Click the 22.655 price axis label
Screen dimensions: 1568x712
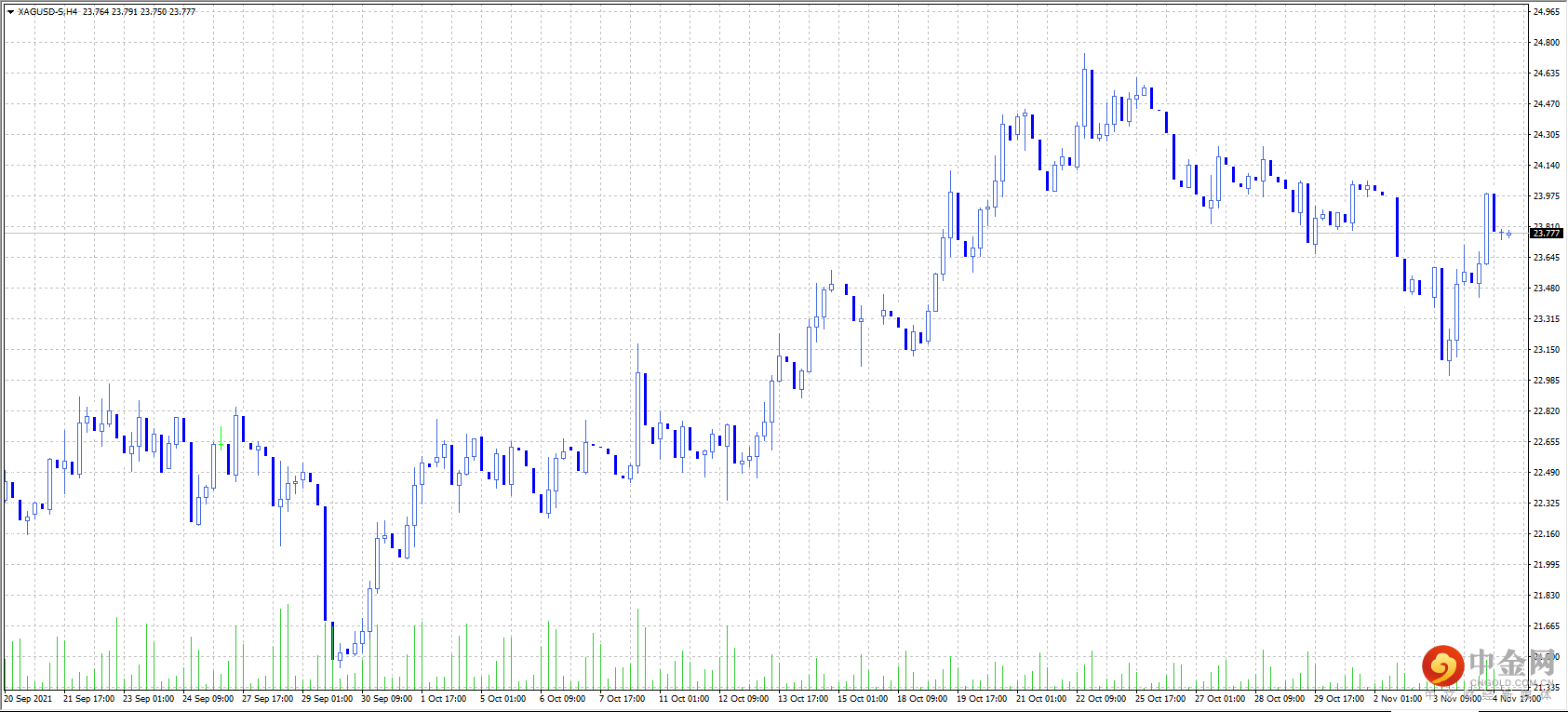[1547, 442]
